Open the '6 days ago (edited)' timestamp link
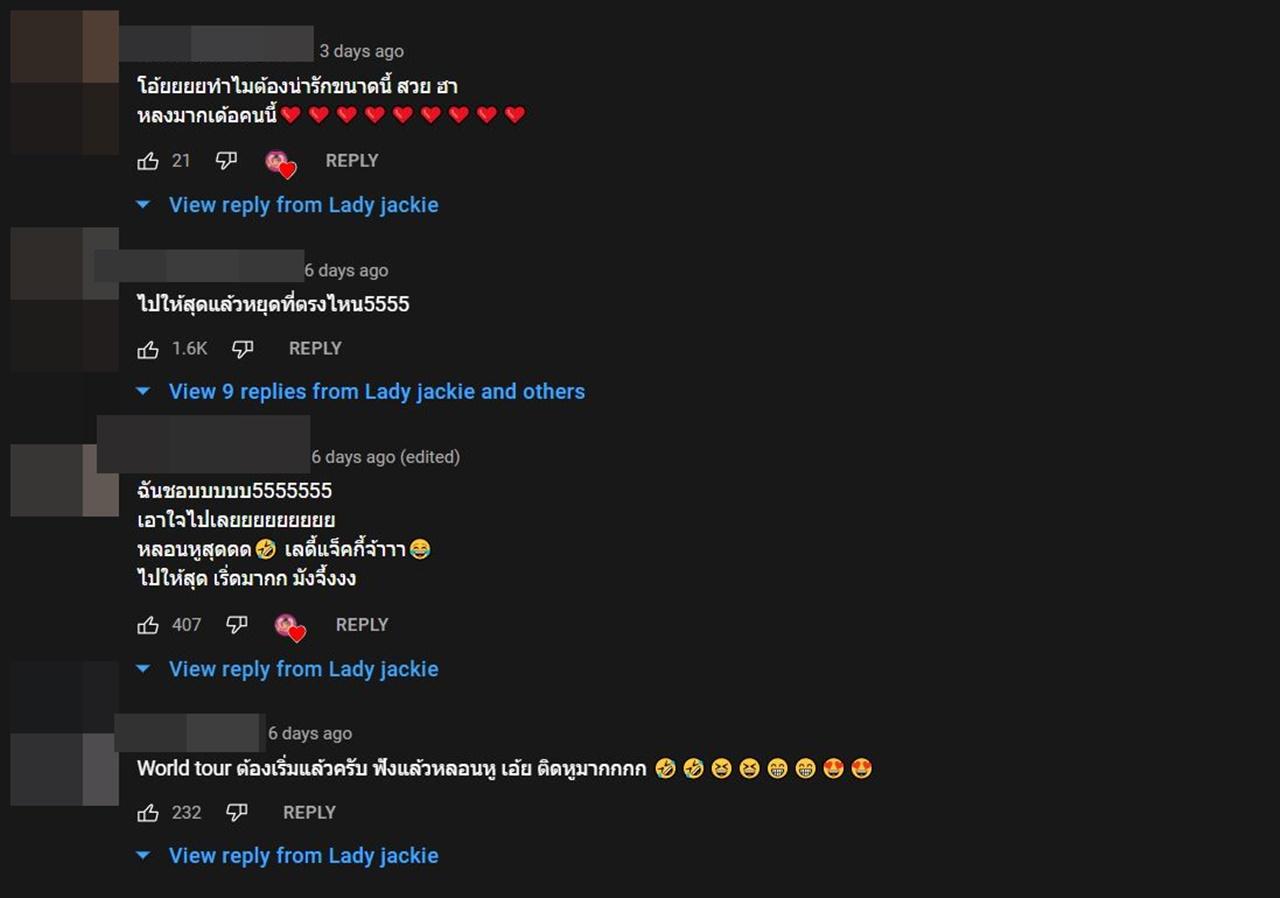 click(x=385, y=457)
